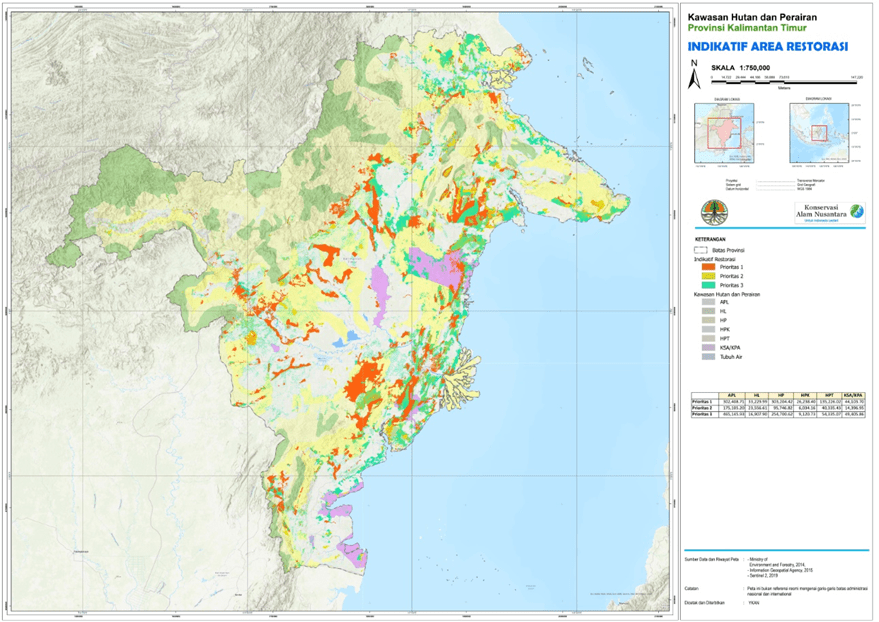Click the HPK legend swatch
Image resolution: width=879 pixels, height=622 pixels.
tap(706, 328)
